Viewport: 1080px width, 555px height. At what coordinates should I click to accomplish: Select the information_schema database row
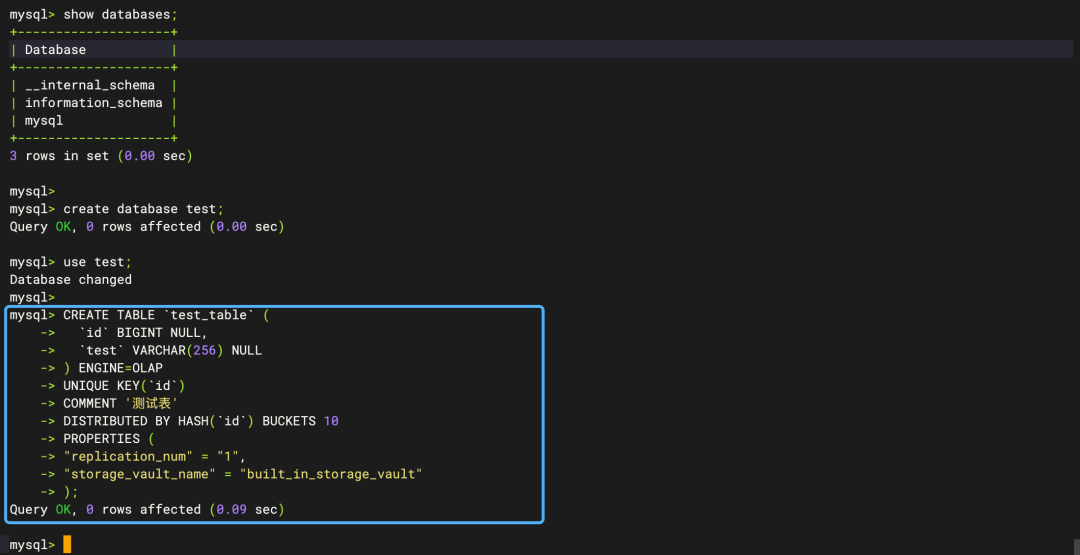pyautogui.click(x=93, y=103)
